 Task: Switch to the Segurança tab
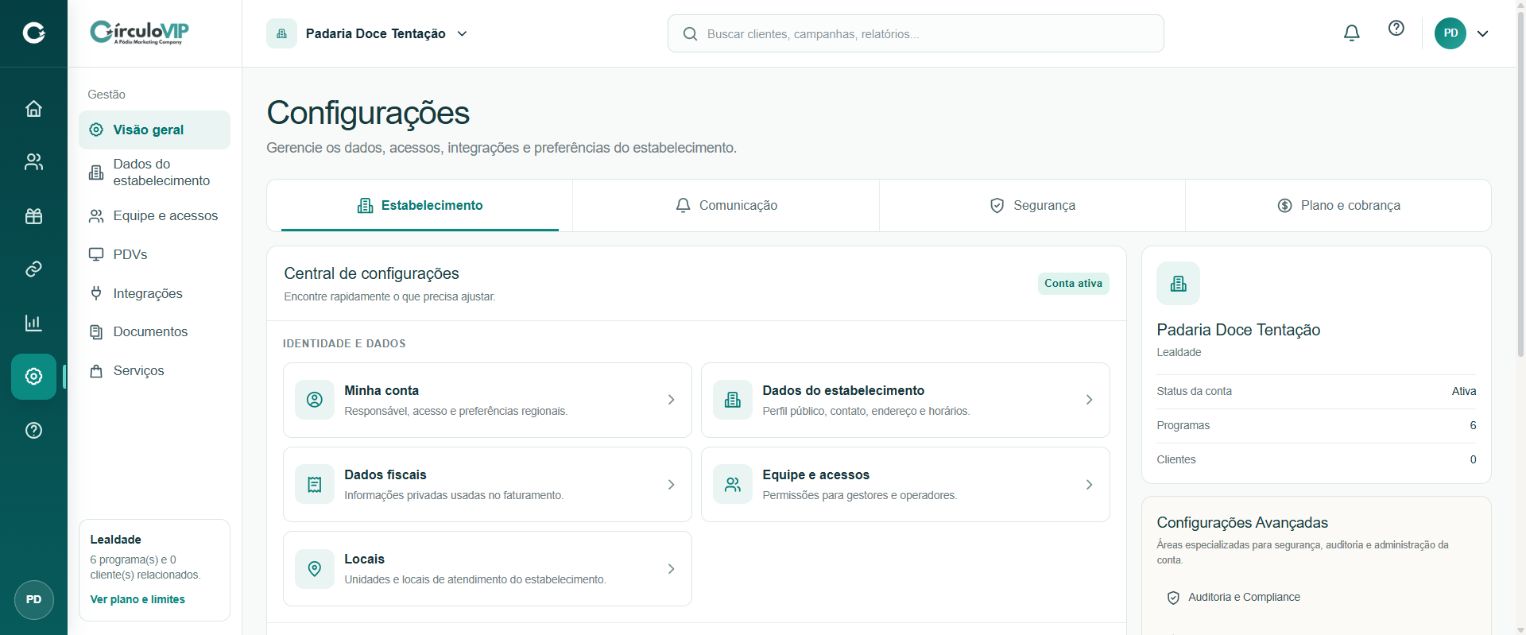click(1032, 205)
